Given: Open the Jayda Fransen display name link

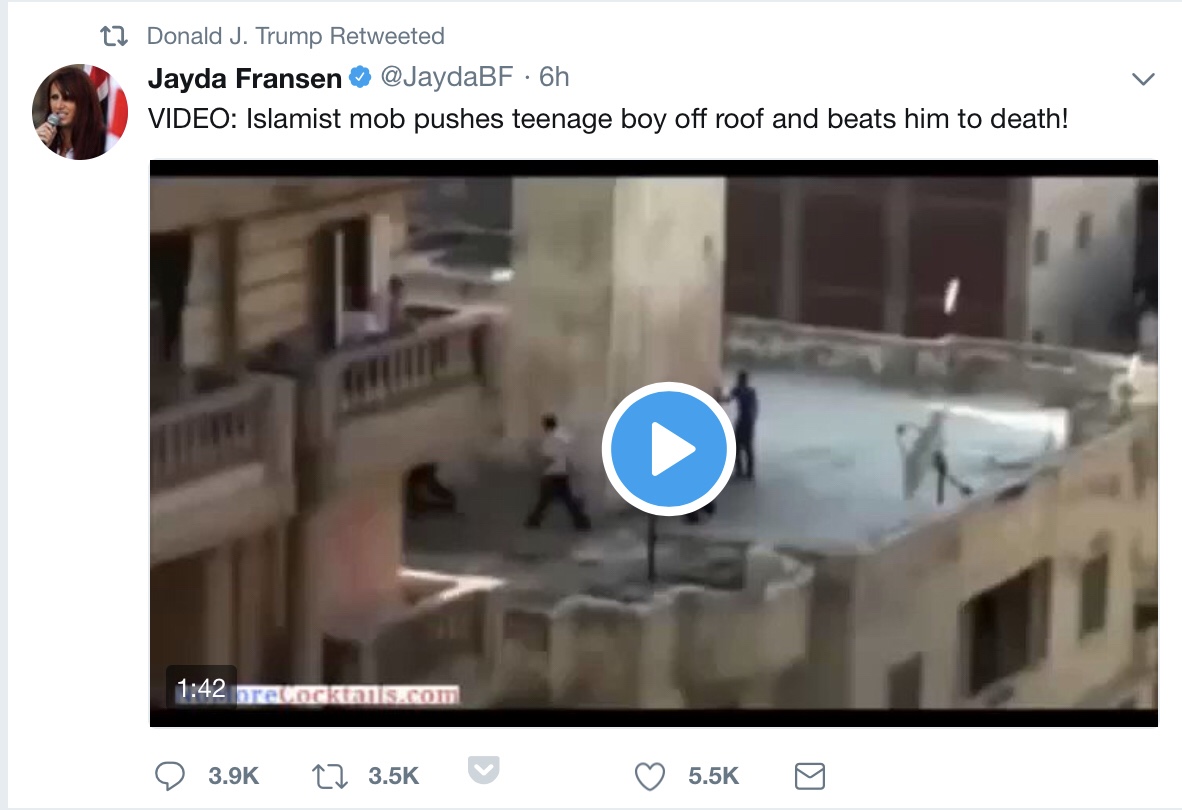Looking at the screenshot, I should point(245,78).
